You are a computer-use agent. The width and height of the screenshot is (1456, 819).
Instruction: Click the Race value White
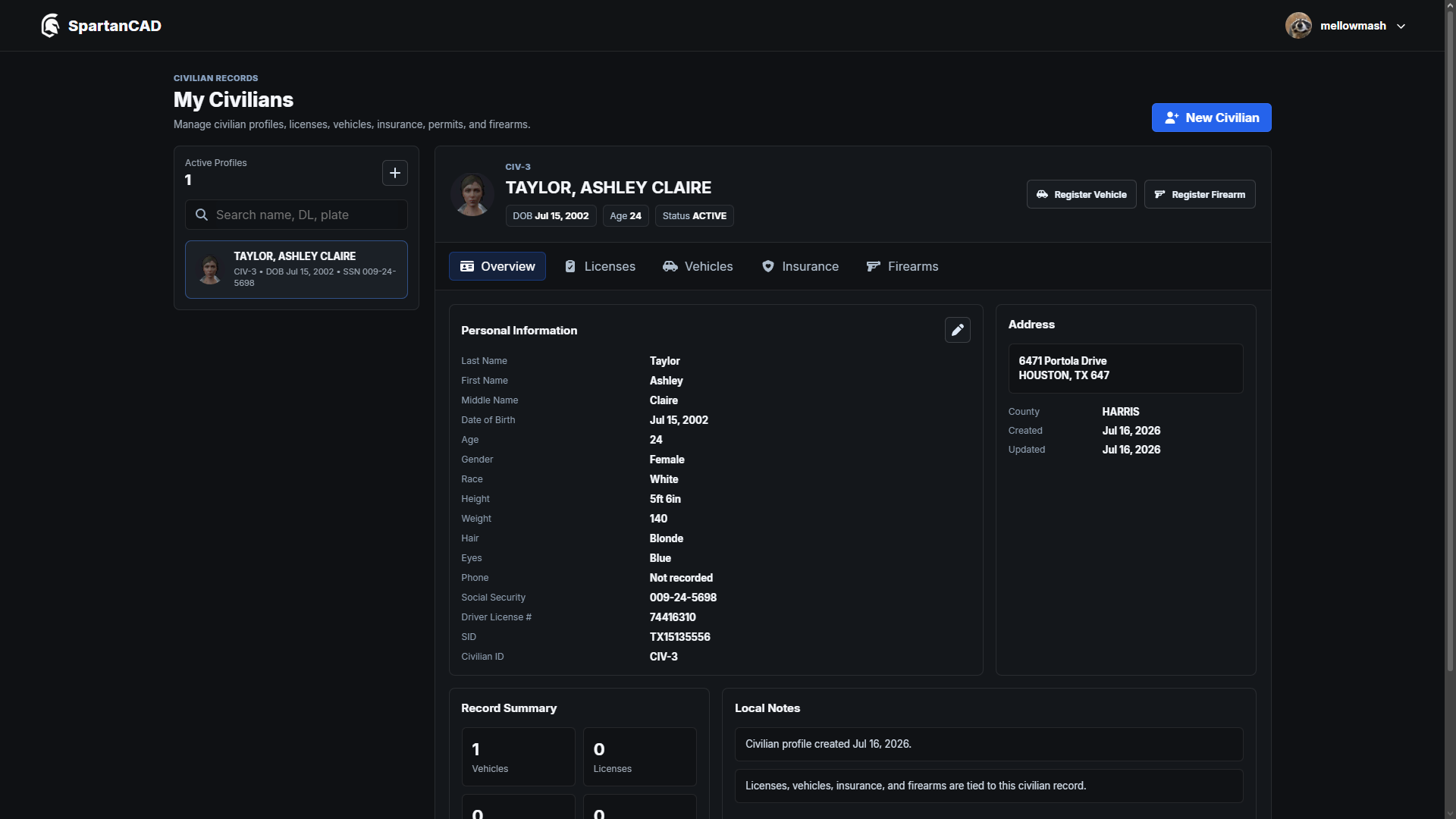click(664, 479)
